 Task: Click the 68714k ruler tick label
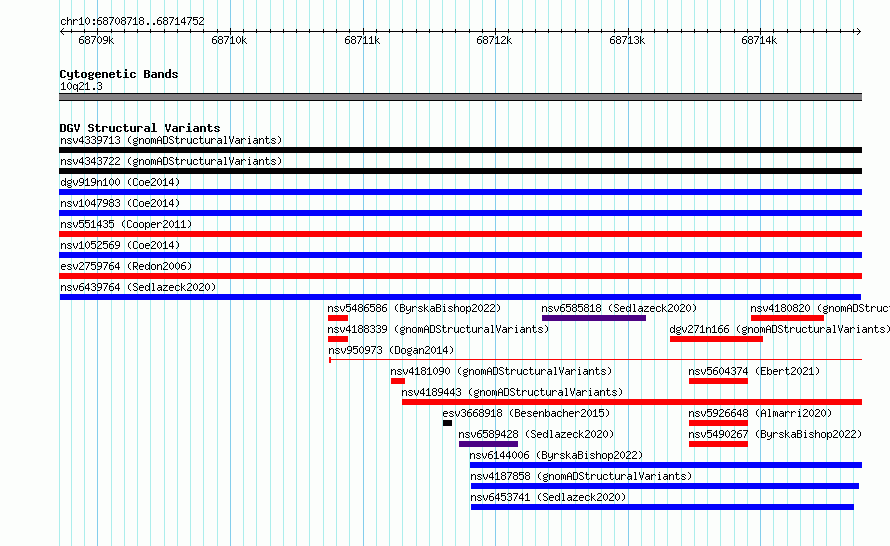click(x=759, y=40)
